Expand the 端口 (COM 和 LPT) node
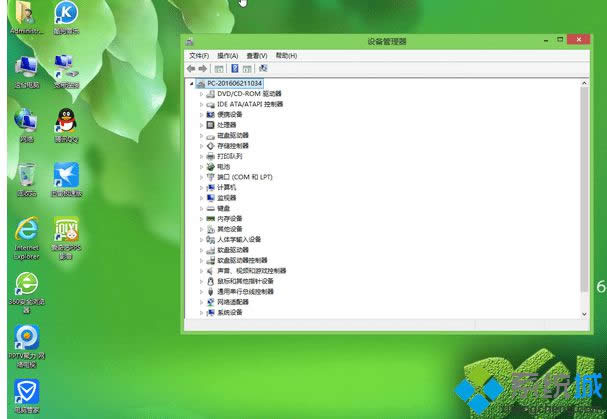This screenshot has width=607, height=419. pos(201,177)
